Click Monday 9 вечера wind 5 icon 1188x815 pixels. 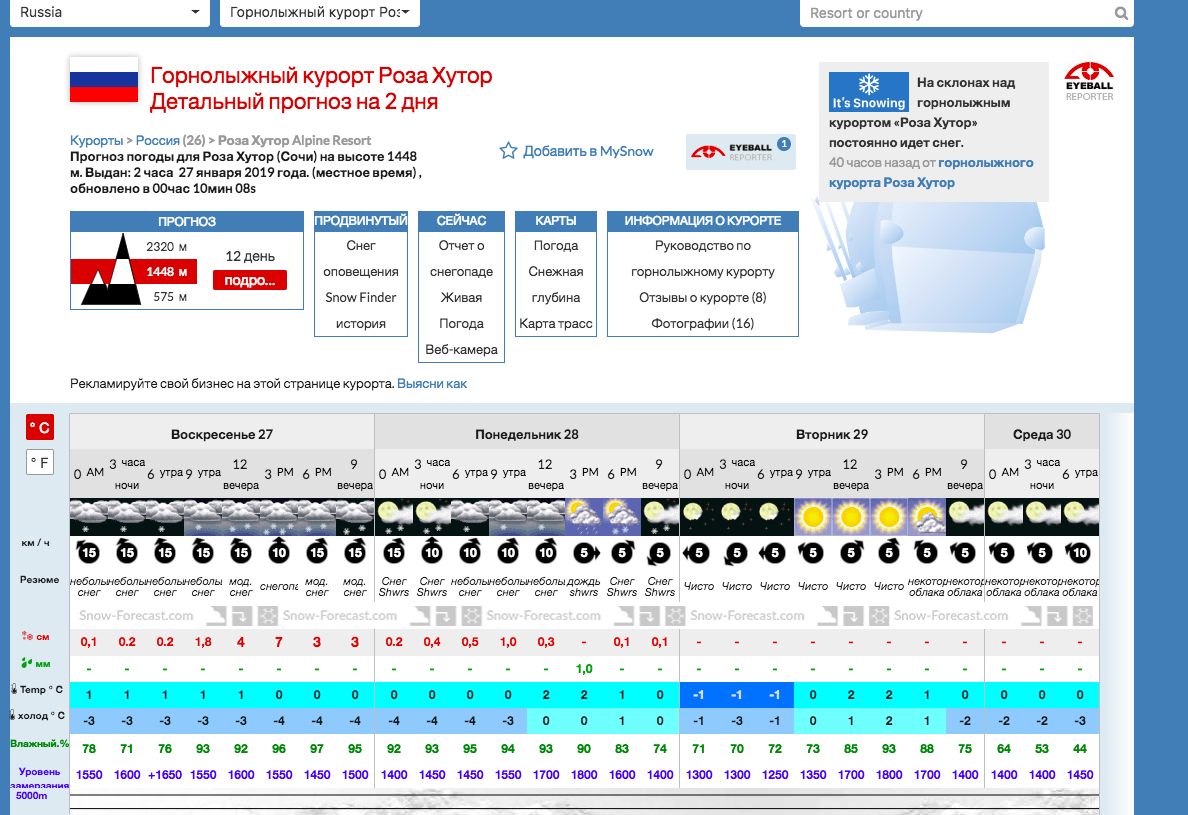[659, 553]
